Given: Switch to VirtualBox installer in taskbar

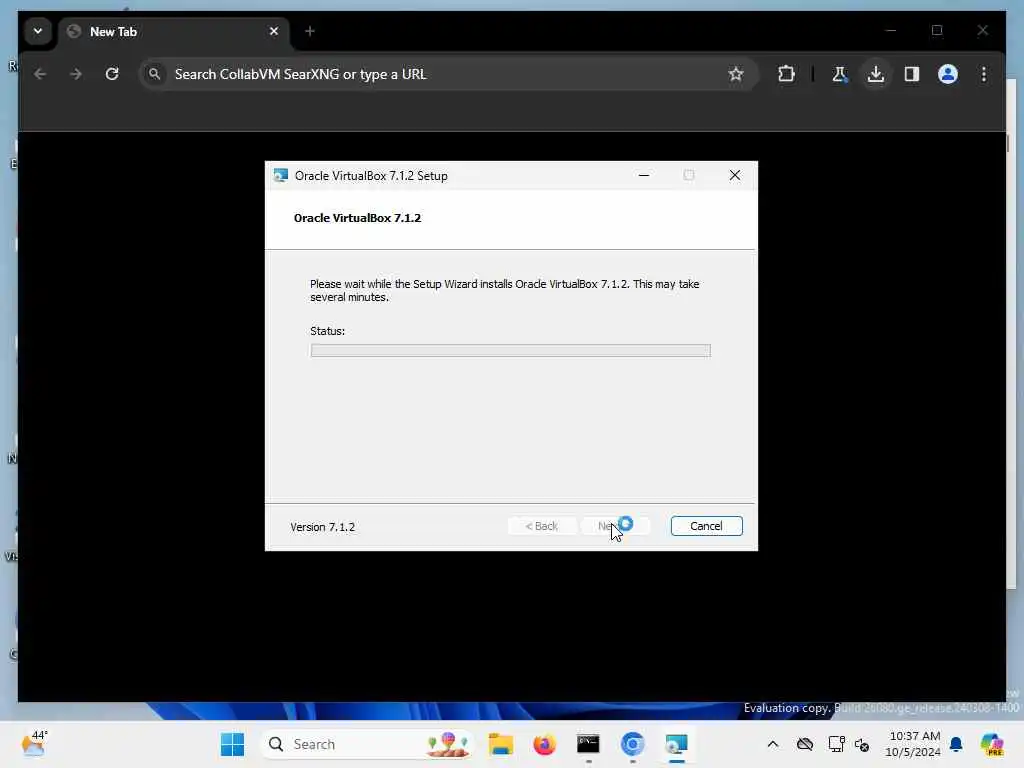Looking at the screenshot, I should click(x=677, y=744).
